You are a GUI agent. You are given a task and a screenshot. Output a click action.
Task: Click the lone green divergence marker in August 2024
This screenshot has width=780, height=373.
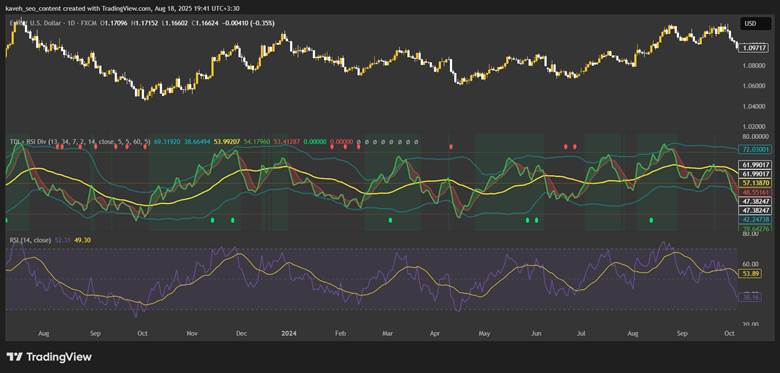[x=652, y=220]
